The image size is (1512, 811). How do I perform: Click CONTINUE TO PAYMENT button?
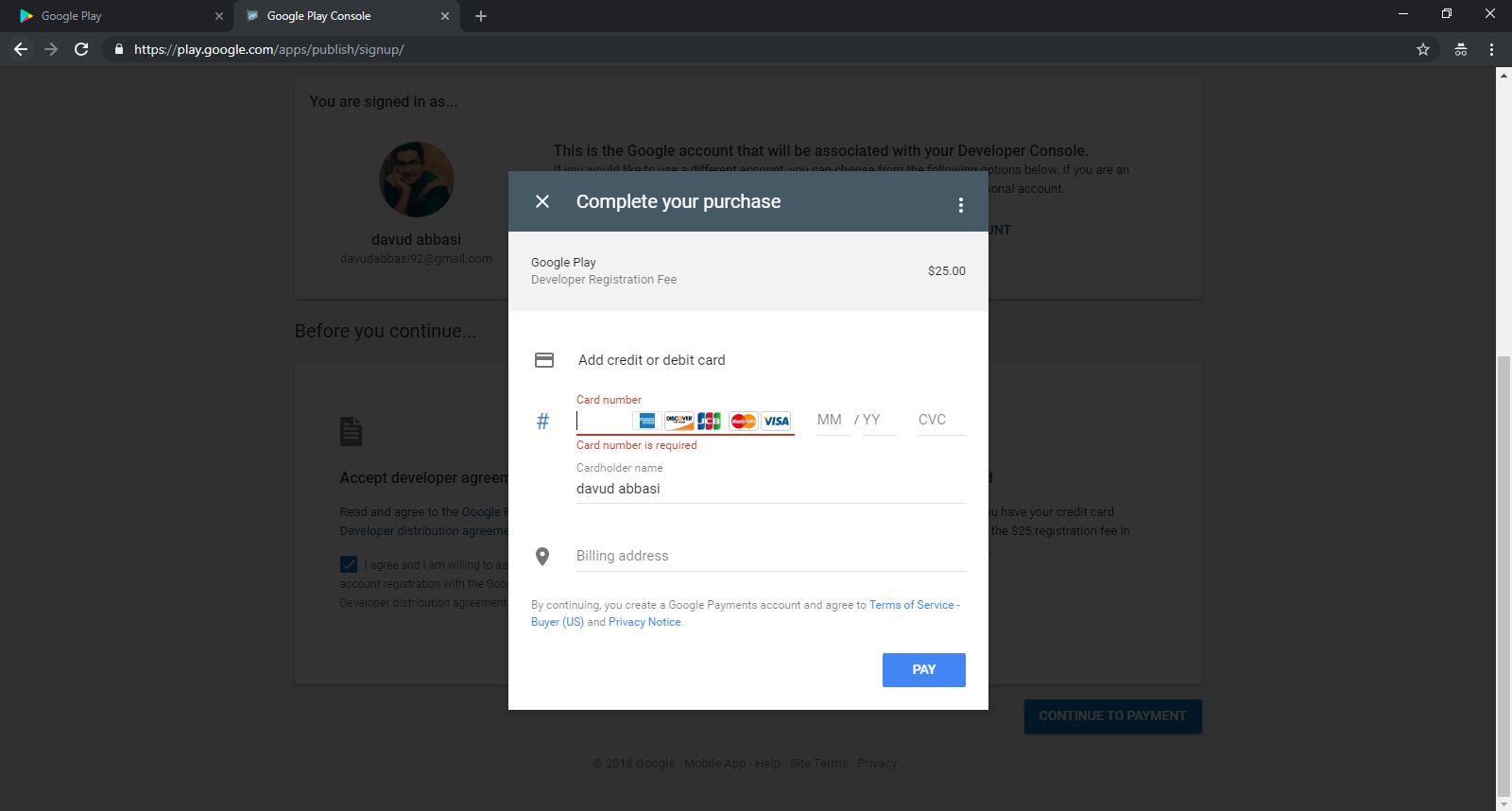click(x=1112, y=716)
